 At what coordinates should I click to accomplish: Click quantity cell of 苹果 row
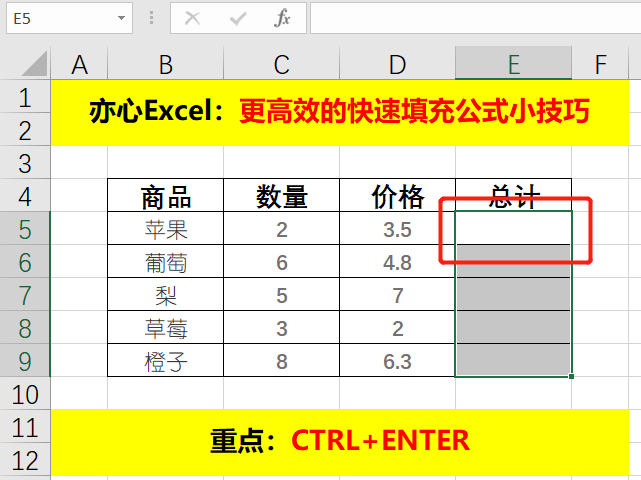[282, 229]
